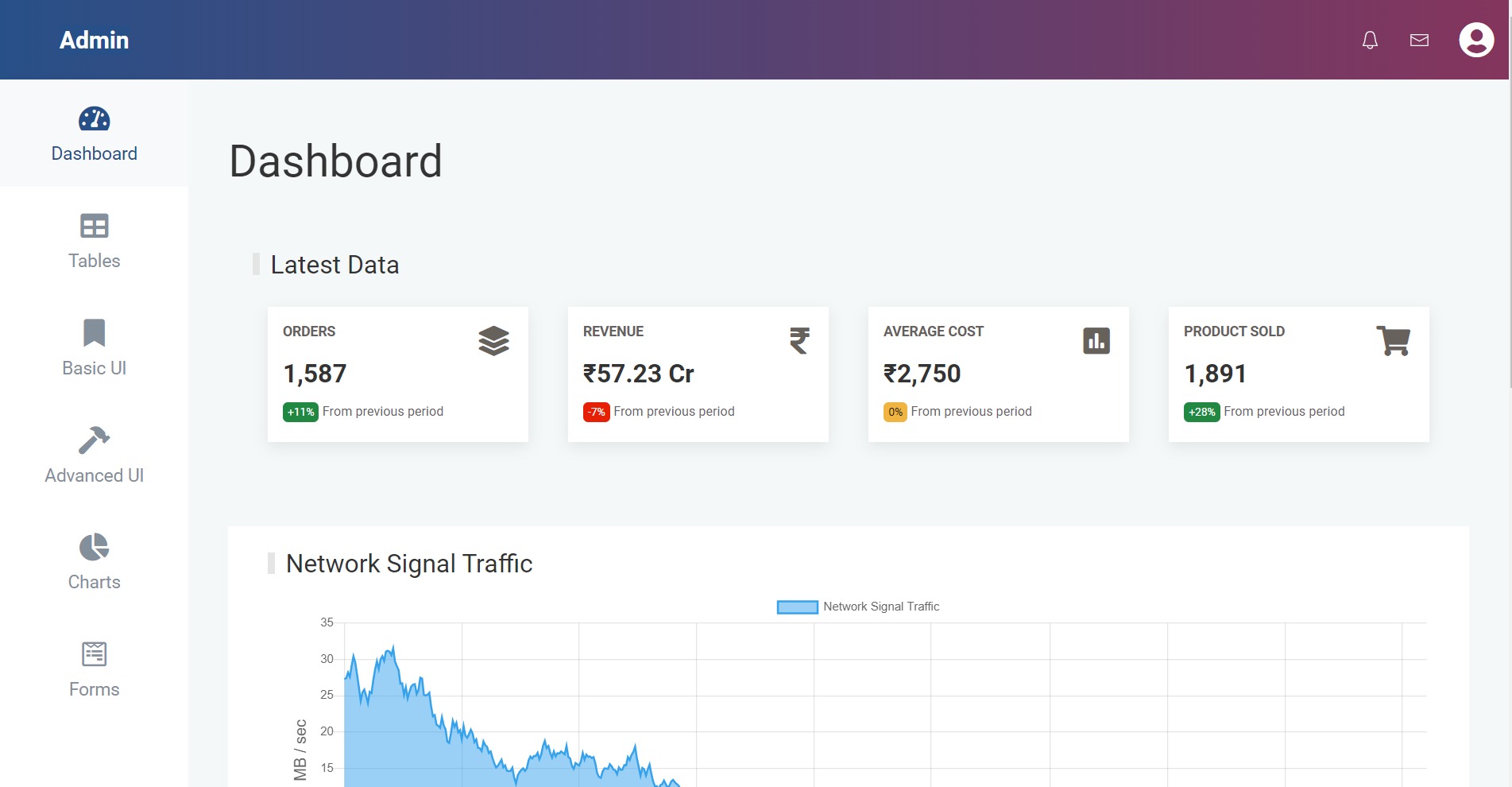Open the Charts pie icon
1512x787 pixels.
(95, 548)
